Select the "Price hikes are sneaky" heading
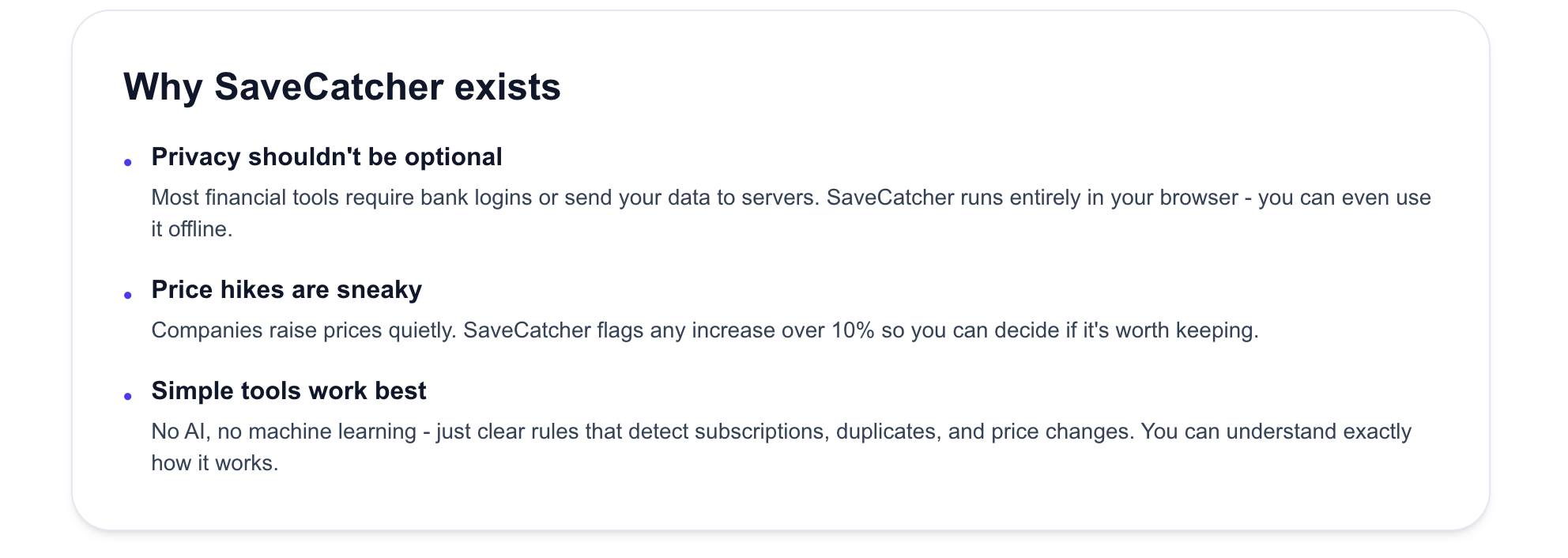Image resolution: width=1568 pixels, height=558 pixels. click(x=286, y=290)
